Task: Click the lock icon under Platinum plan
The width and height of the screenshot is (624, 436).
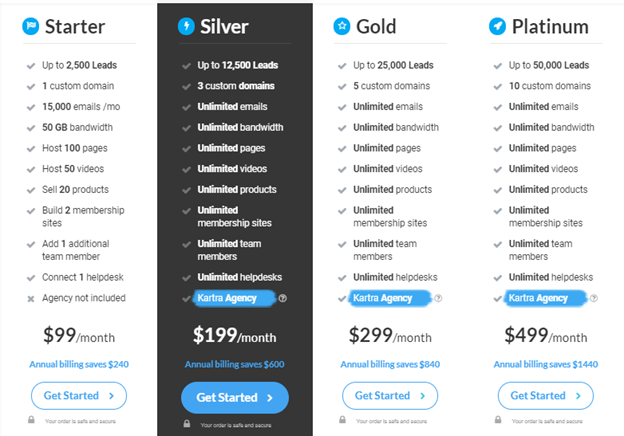Action: (x=498, y=420)
